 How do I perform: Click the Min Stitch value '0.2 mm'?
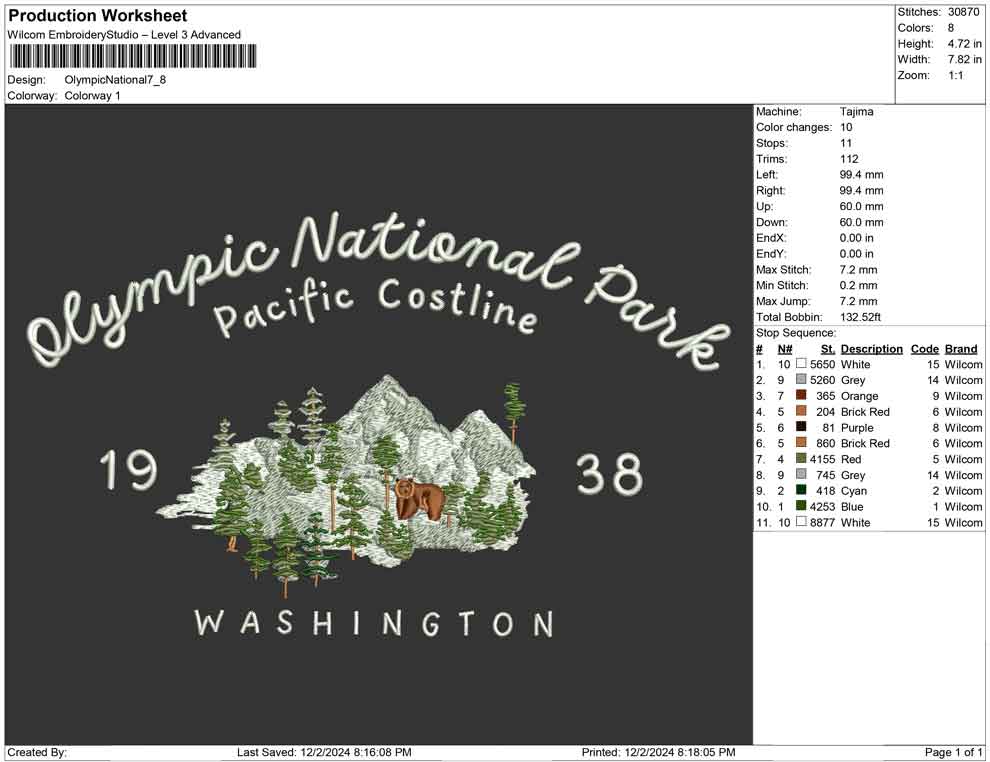point(859,285)
